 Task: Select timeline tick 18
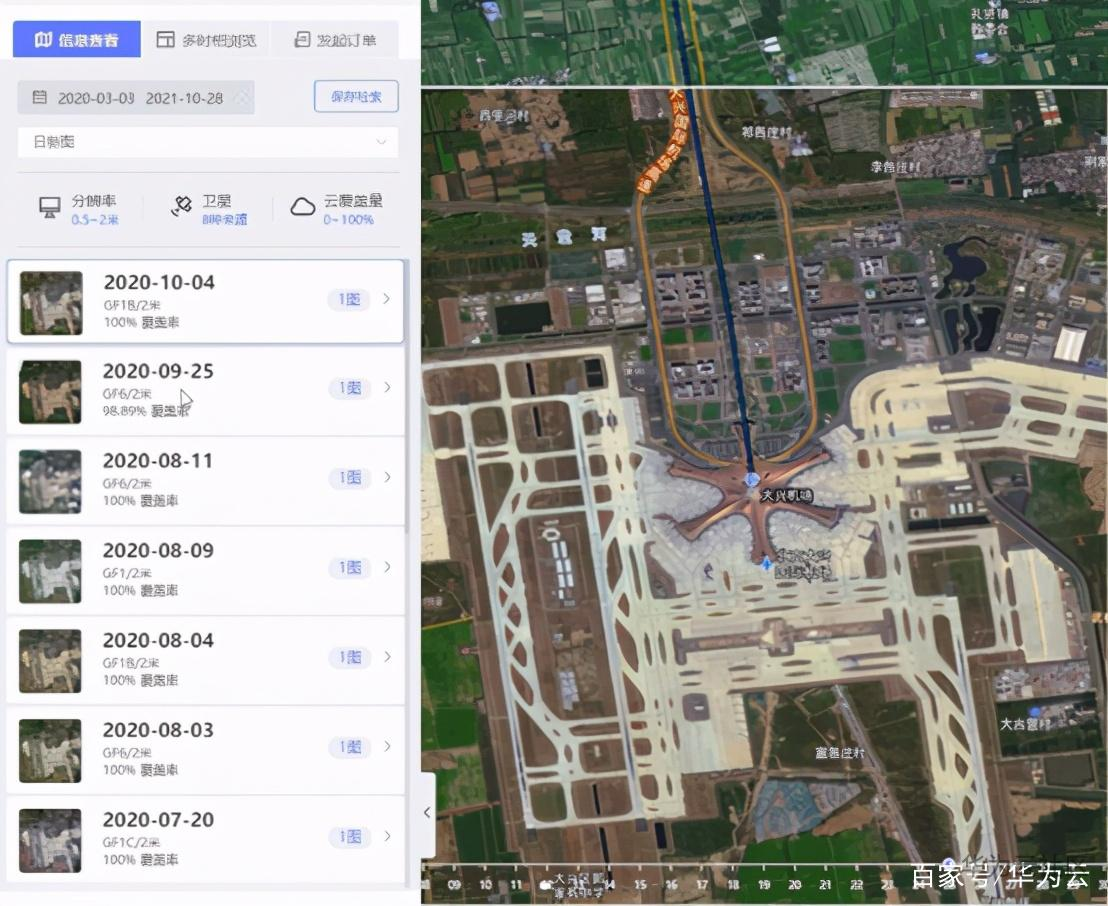coord(733,884)
